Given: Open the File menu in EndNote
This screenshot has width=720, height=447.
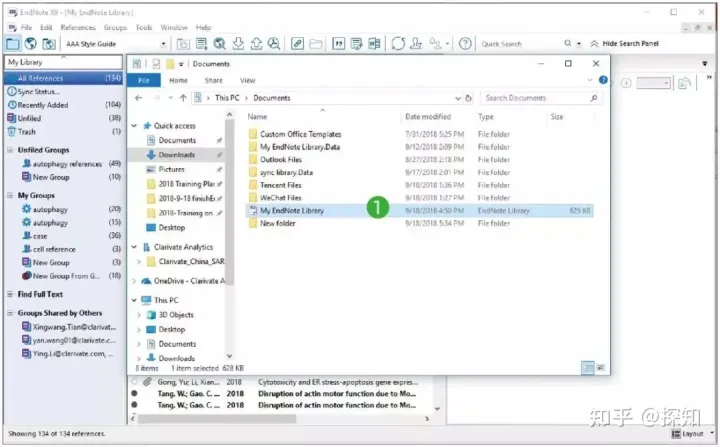Looking at the screenshot, I should tap(26, 27).
